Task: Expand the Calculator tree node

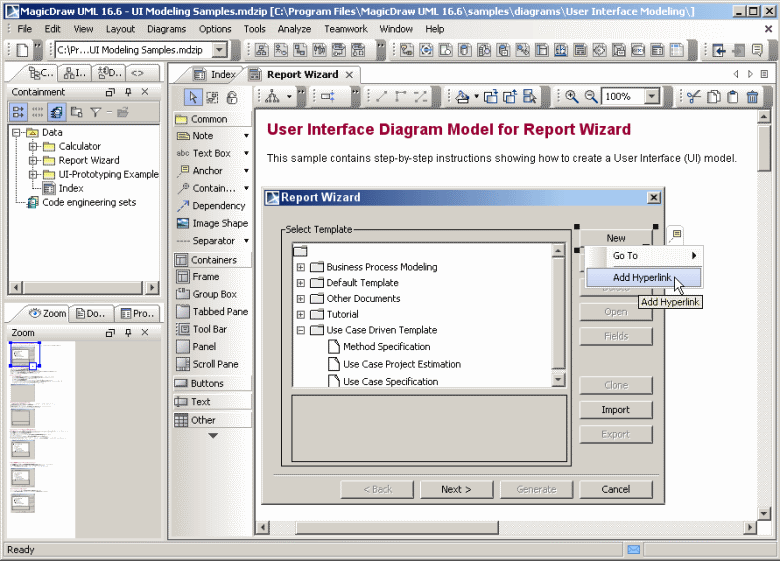Action: (x=33, y=146)
